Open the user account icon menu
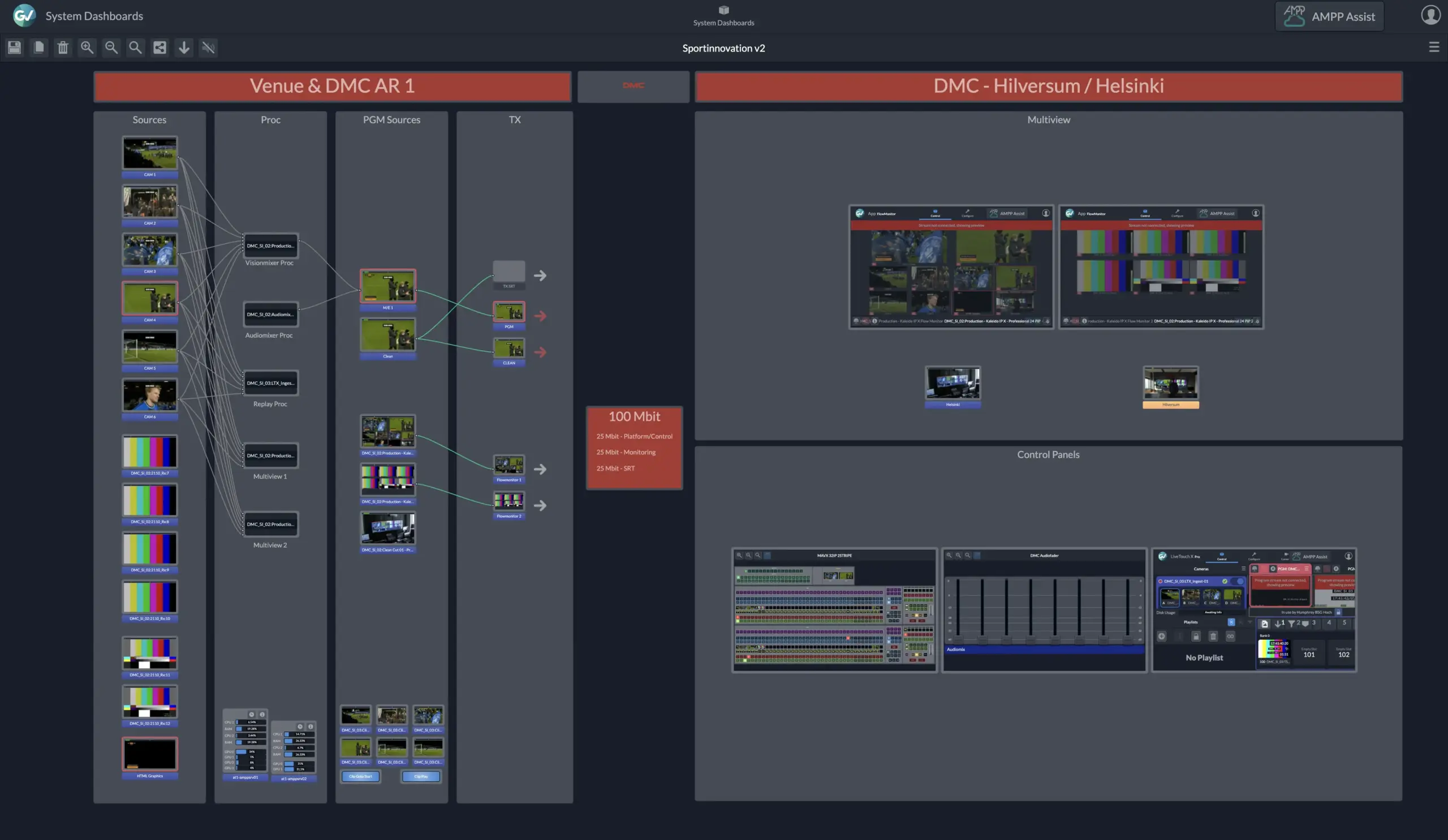Screen dimensions: 1448x840 [1430, 15]
